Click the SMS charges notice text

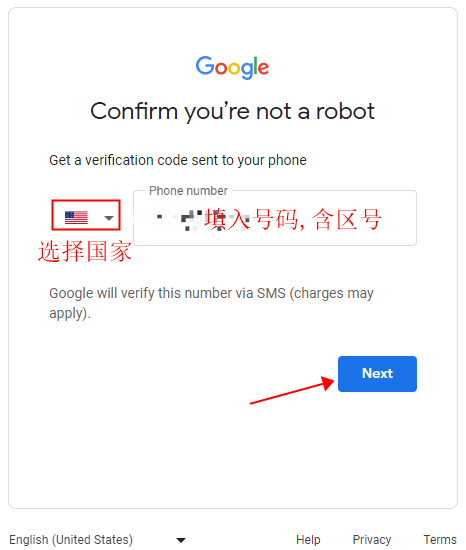(x=211, y=303)
